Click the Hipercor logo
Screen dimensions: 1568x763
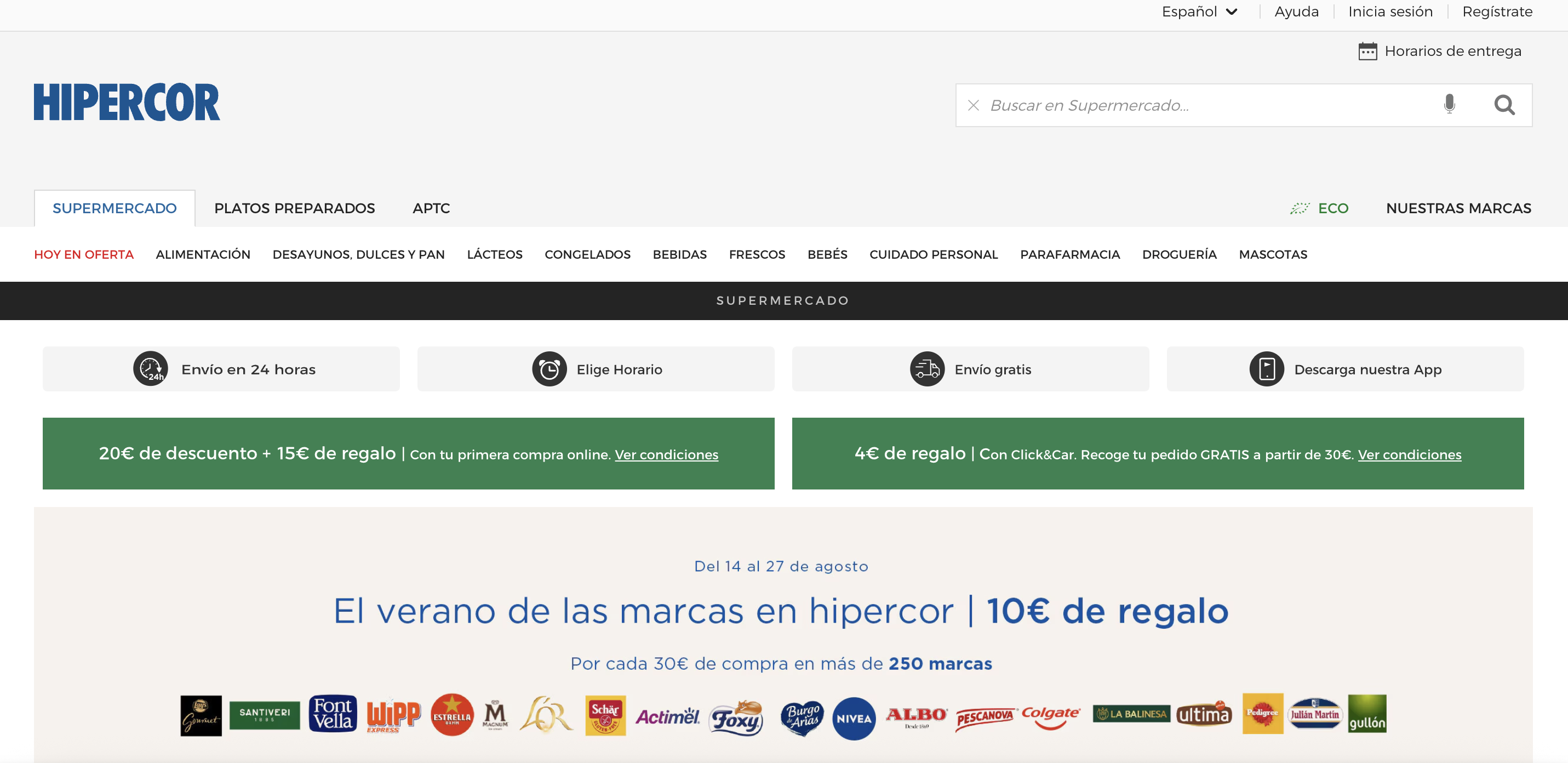point(127,103)
